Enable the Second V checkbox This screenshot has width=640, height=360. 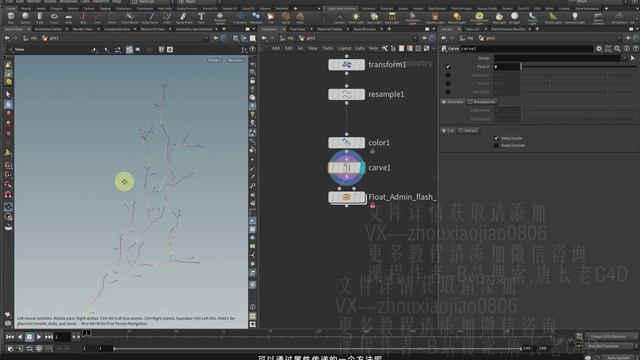(448, 92)
